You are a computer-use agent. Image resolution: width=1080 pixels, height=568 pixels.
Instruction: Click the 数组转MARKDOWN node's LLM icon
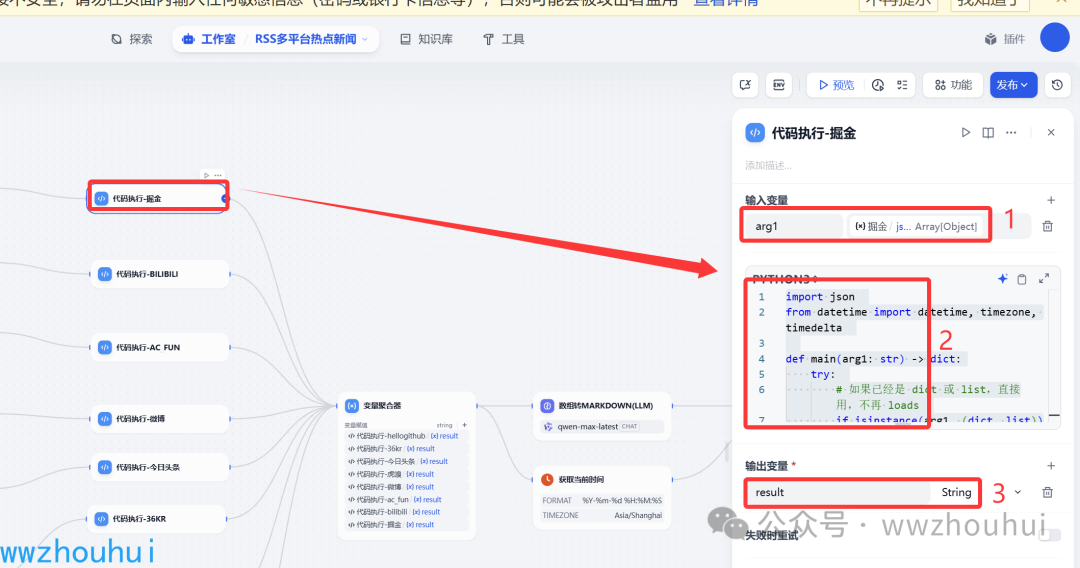(548, 406)
